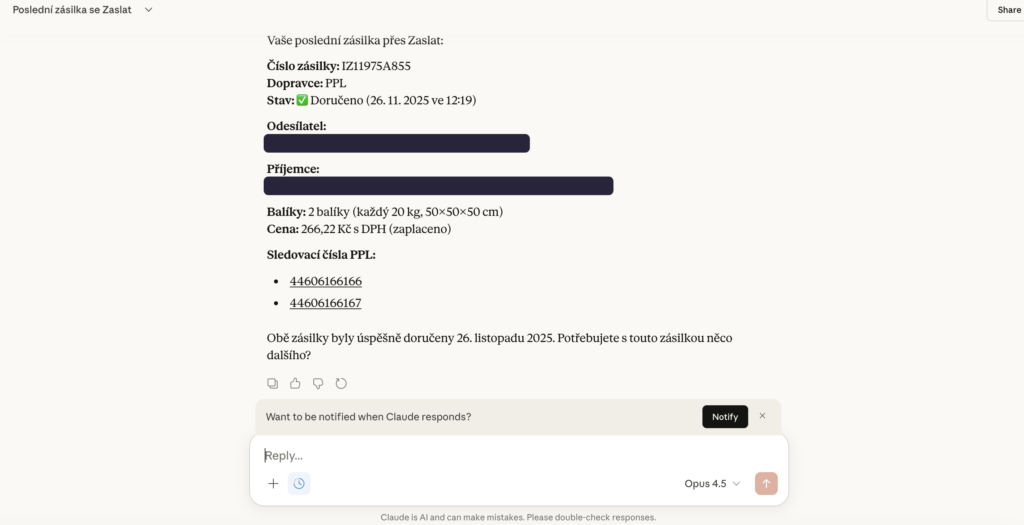Focus the Reply input field
This screenshot has height=525, width=1024.
(x=519, y=455)
